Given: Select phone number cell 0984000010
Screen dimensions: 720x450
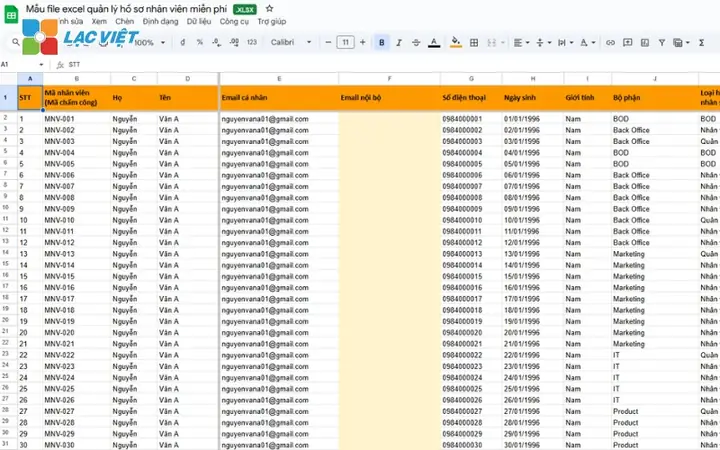Looking at the screenshot, I should [471, 220].
